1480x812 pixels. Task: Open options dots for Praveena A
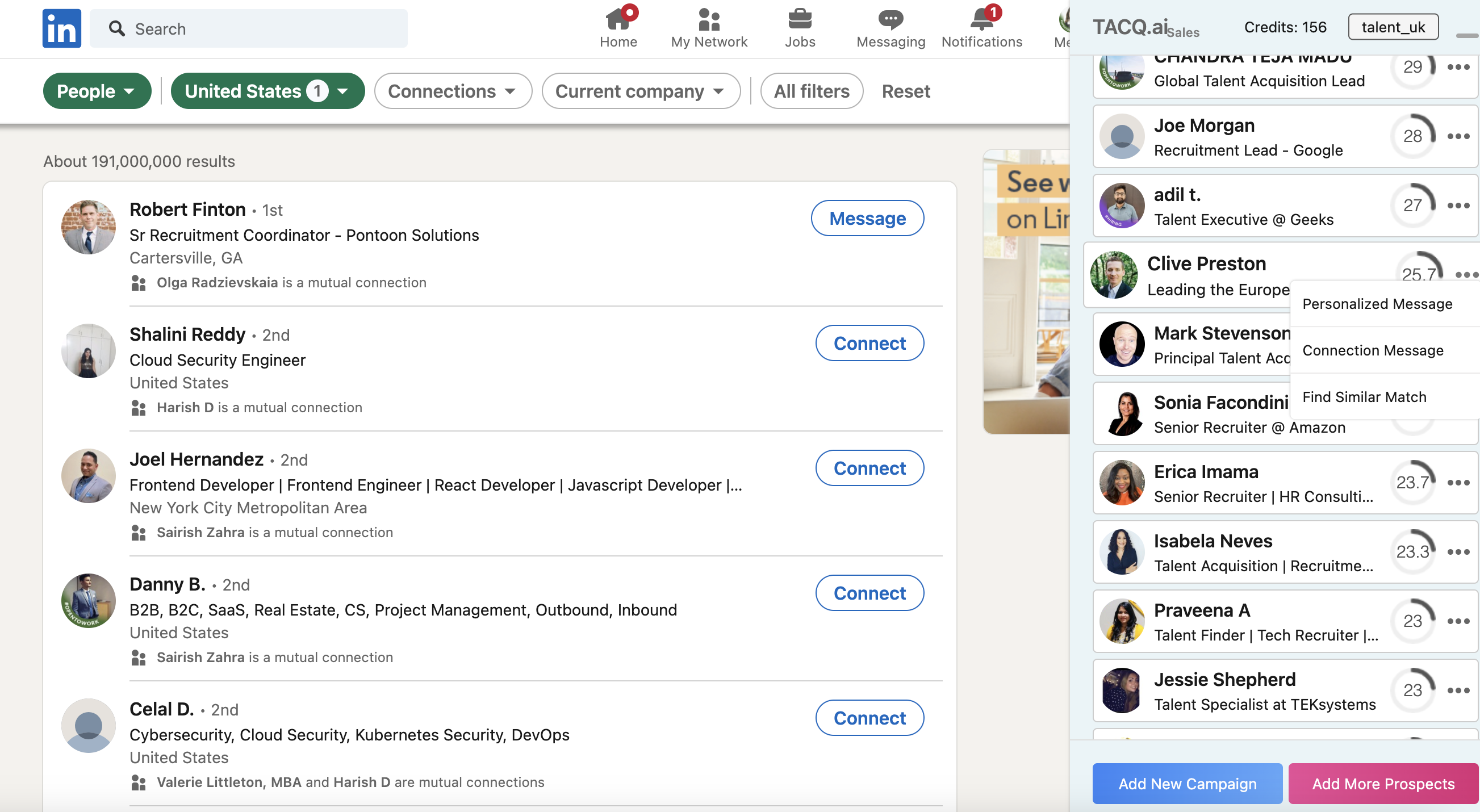(x=1458, y=621)
